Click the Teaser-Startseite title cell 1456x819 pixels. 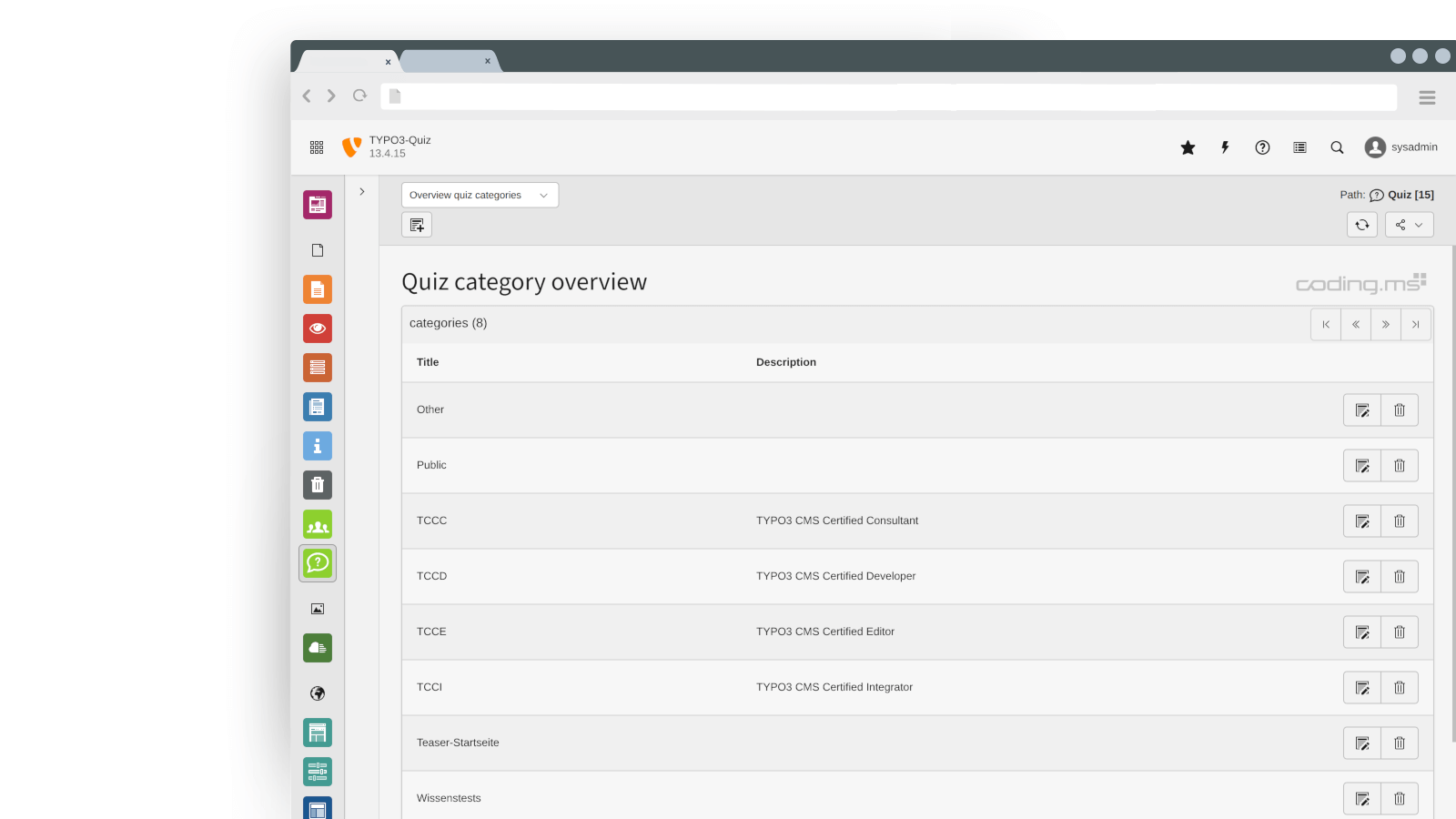pos(458,743)
